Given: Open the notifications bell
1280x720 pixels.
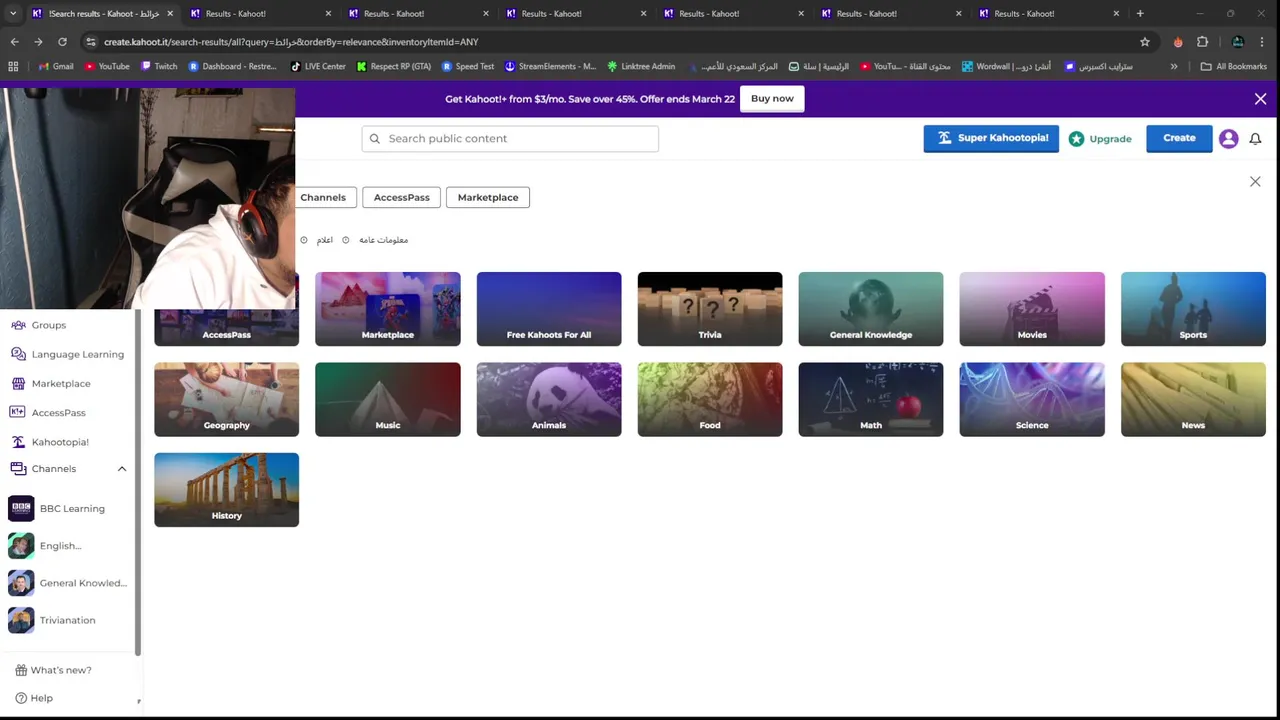Looking at the screenshot, I should [1255, 139].
